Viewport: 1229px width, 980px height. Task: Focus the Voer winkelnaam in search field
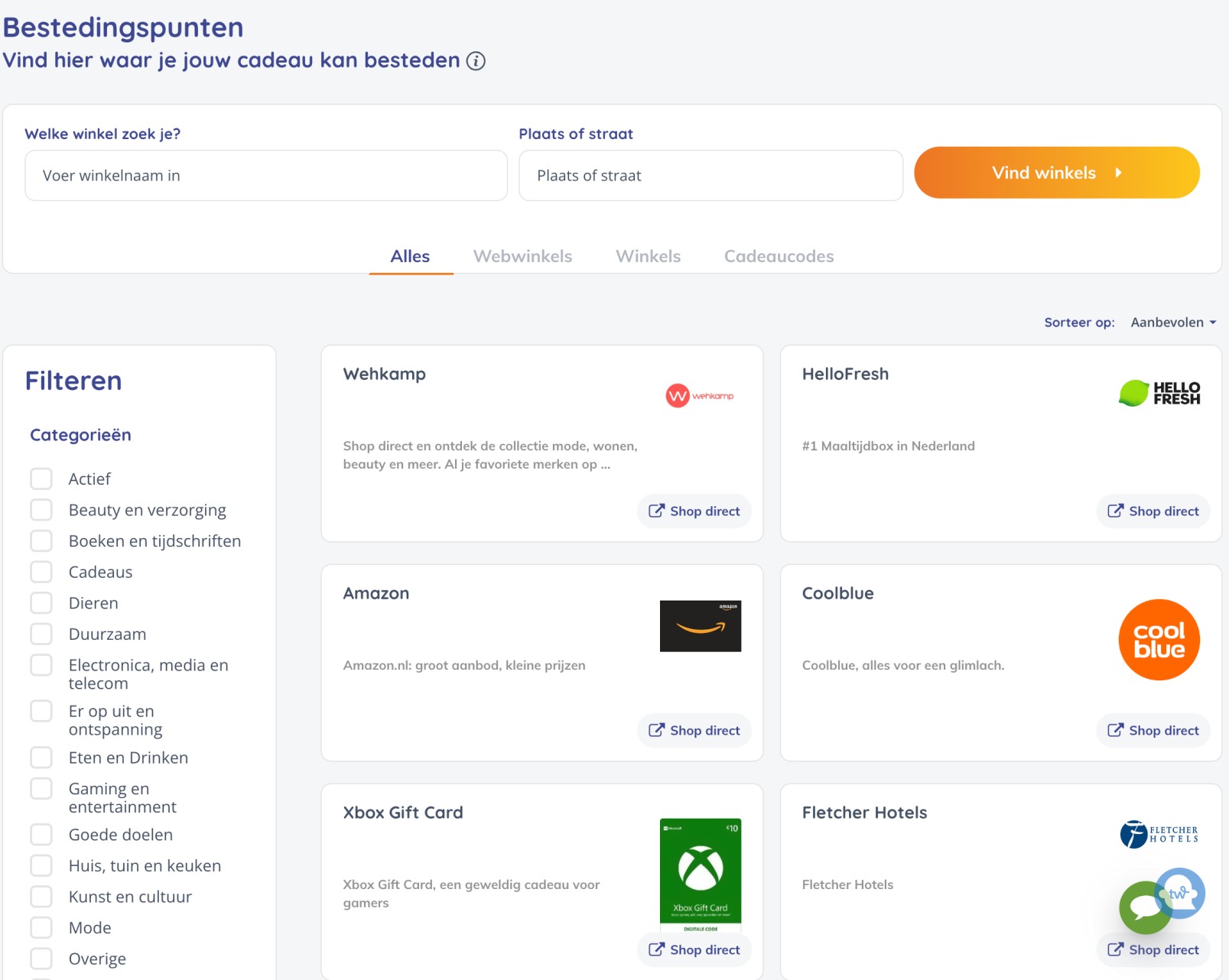coord(266,176)
